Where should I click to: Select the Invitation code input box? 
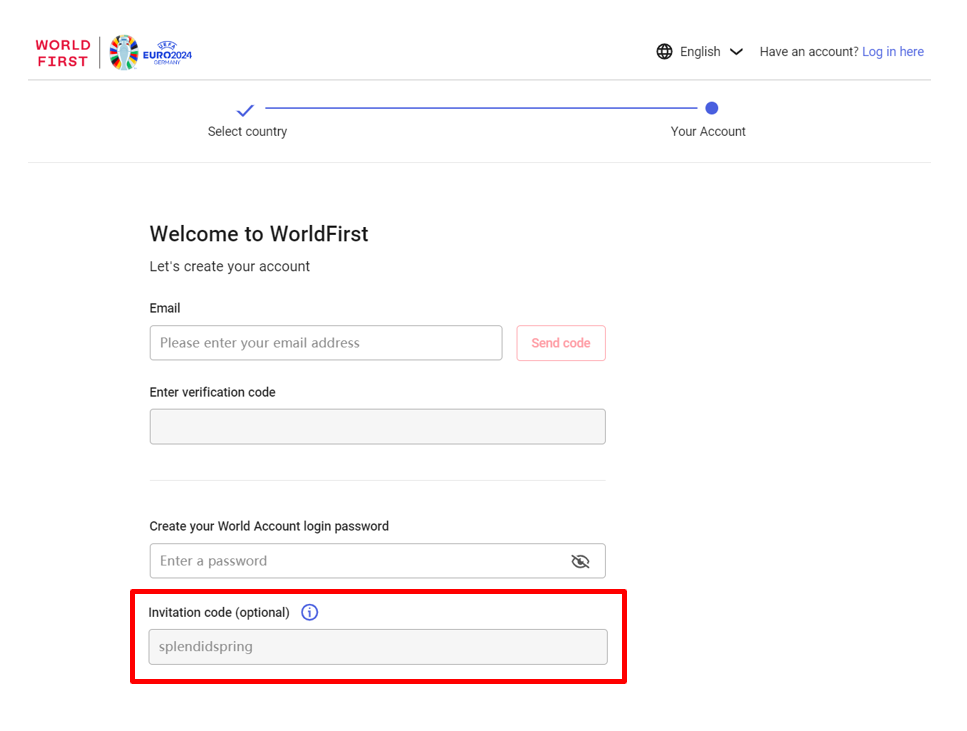(377, 647)
